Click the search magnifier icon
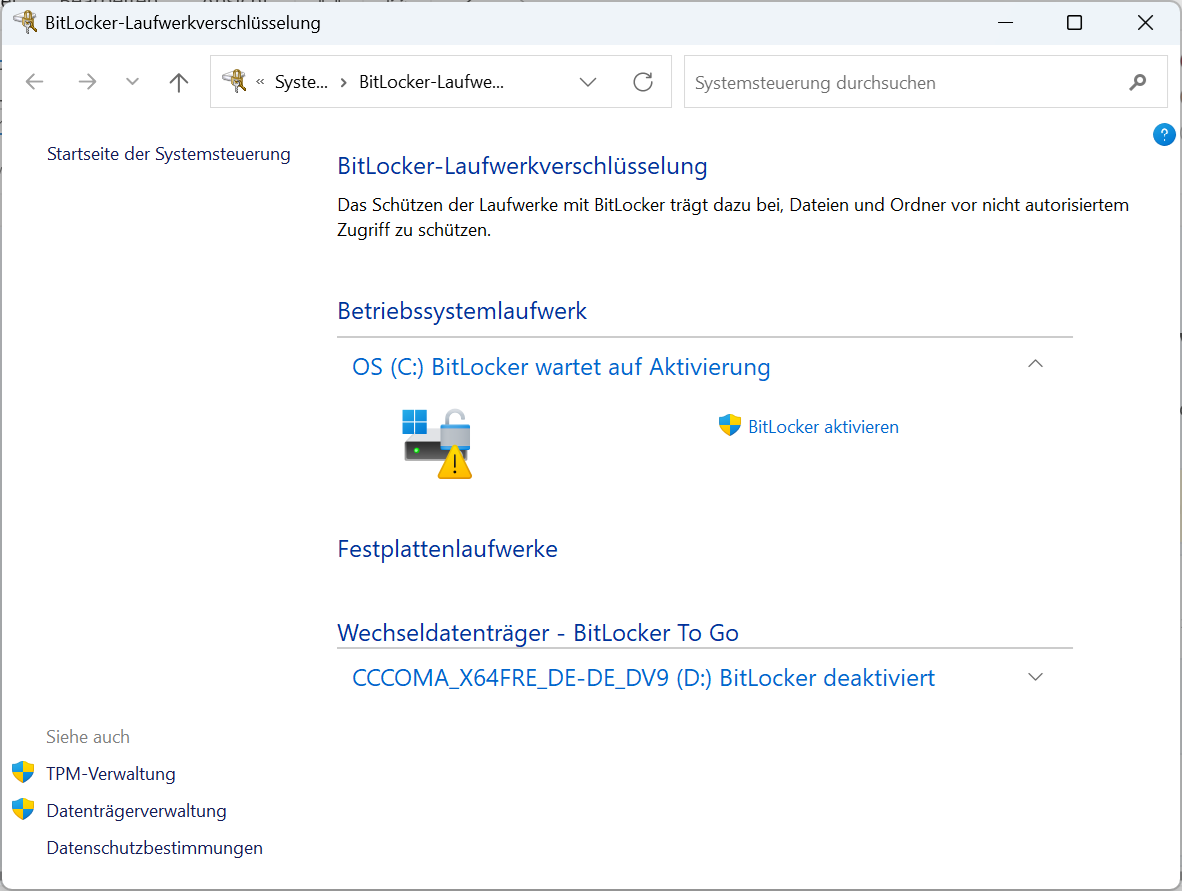1182x891 pixels. tap(1138, 82)
